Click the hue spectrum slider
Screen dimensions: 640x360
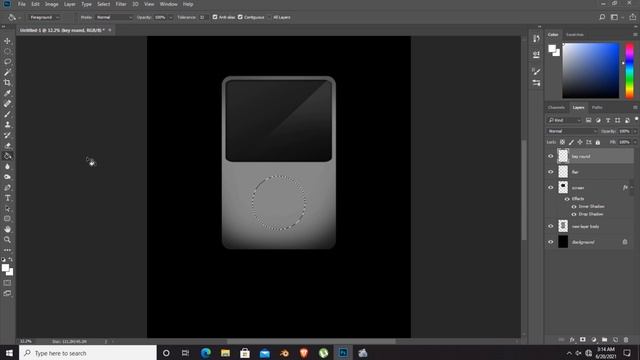(x=630, y=71)
